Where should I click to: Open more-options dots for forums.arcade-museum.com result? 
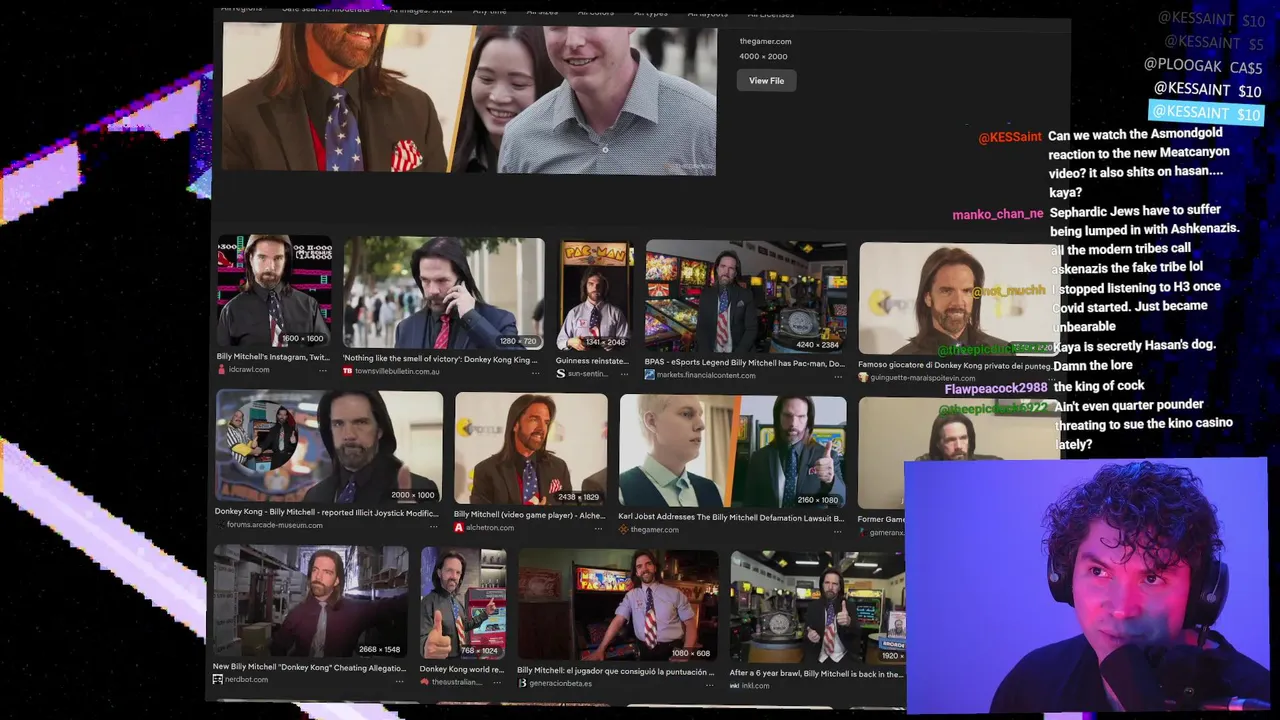(433, 526)
